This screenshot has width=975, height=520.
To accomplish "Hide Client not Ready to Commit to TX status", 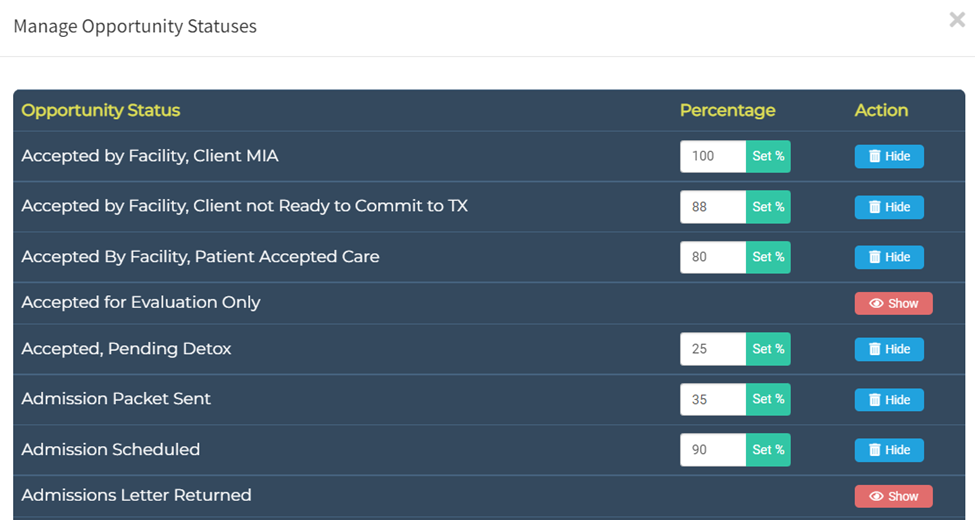I will tap(889, 207).
